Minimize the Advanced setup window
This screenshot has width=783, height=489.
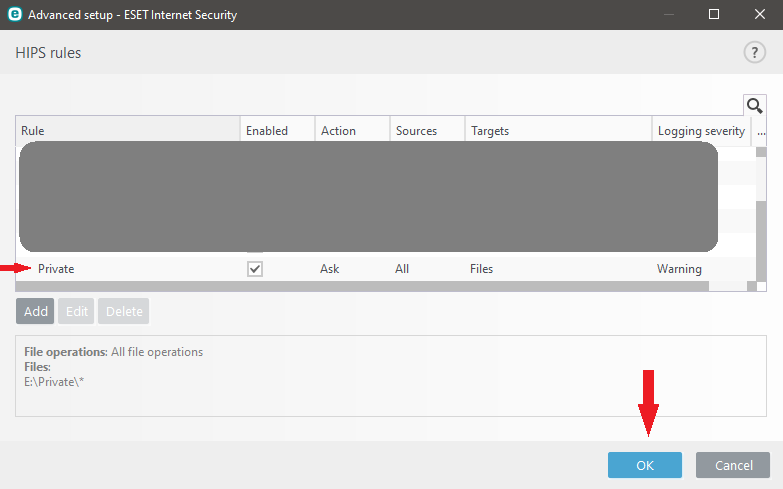668,15
